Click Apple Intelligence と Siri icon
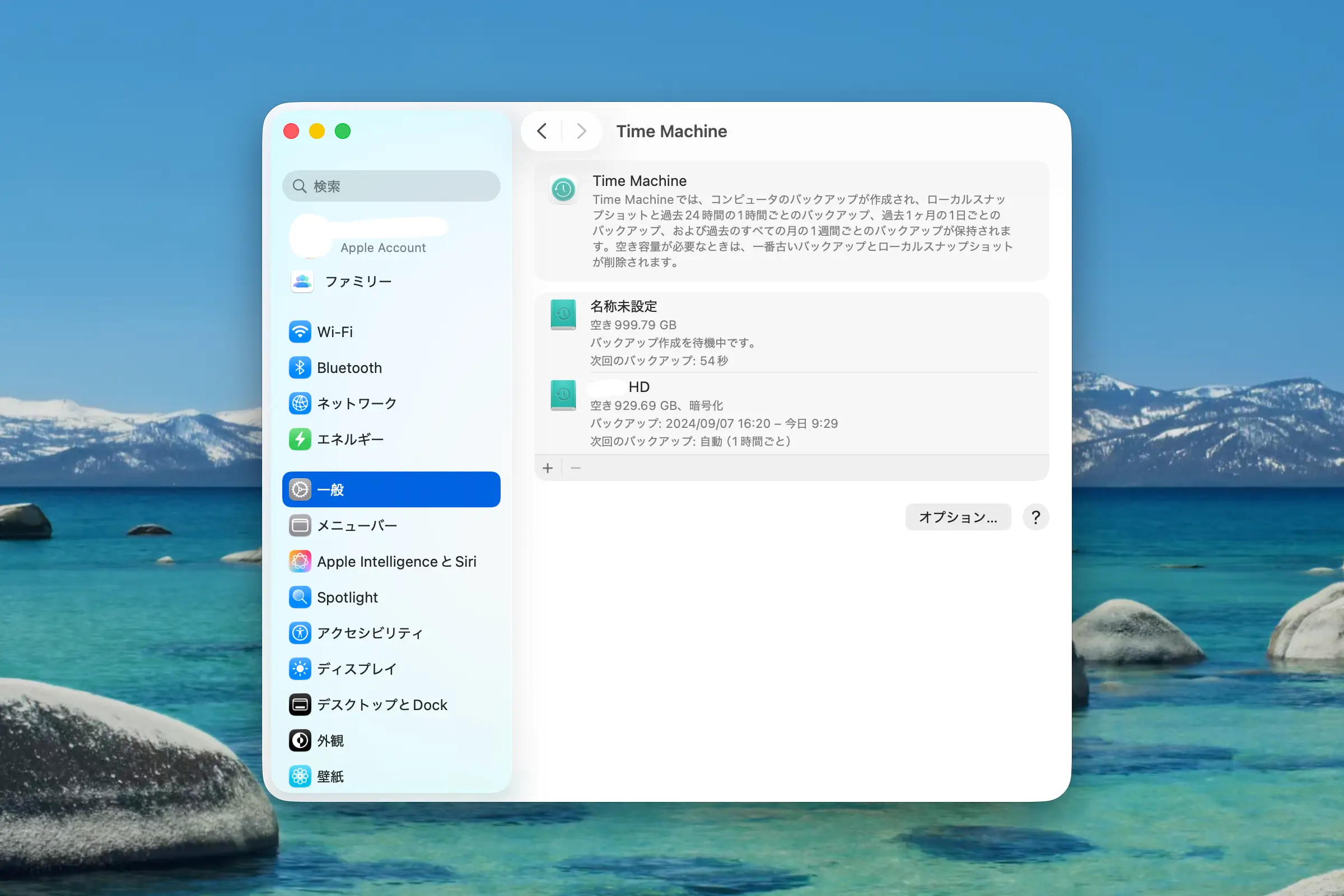 pos(300,561)
